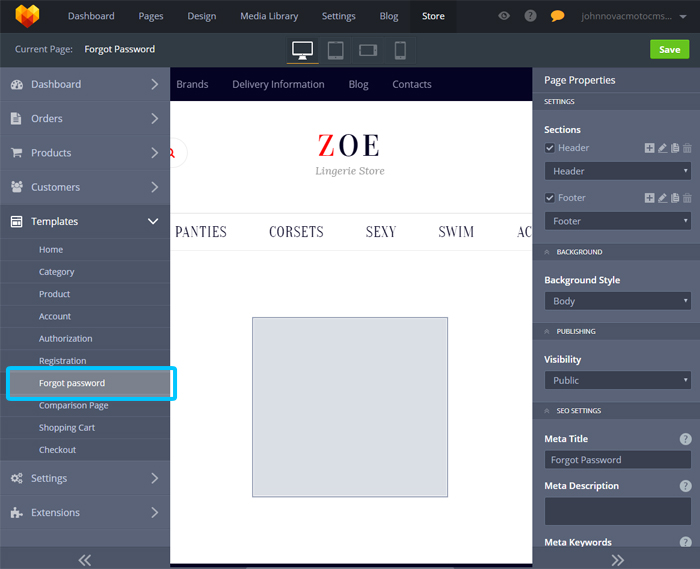Click the Meta Description text area
The image size is (700, 569).
click(617, 511)
